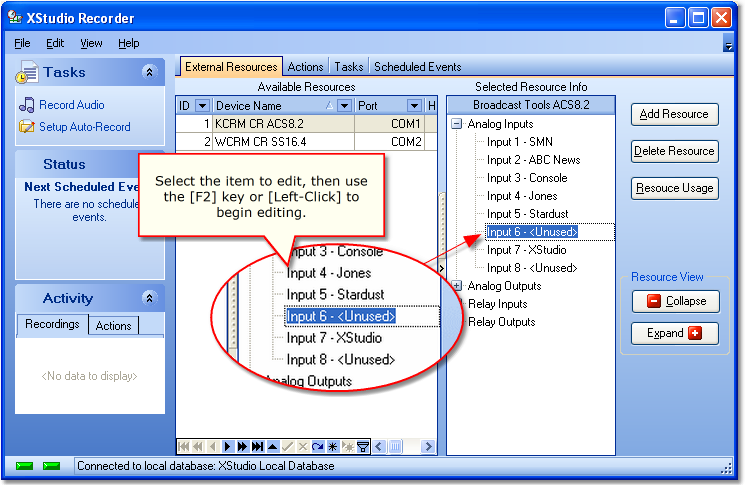
Task: Jump forward a page with double-right arrow
Action: coord(242,447)
